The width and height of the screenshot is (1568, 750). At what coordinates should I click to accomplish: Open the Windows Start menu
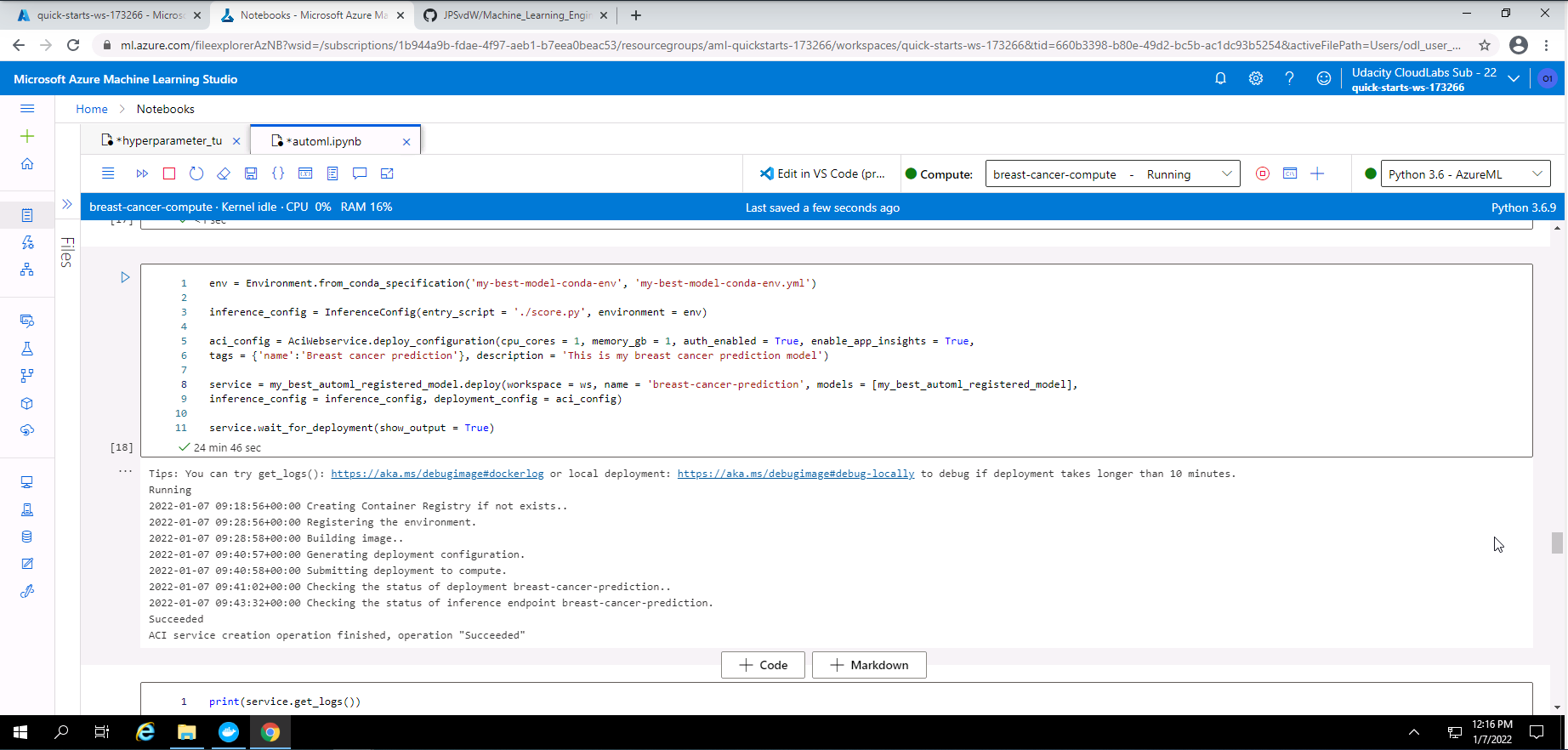(x=20, y=732)
